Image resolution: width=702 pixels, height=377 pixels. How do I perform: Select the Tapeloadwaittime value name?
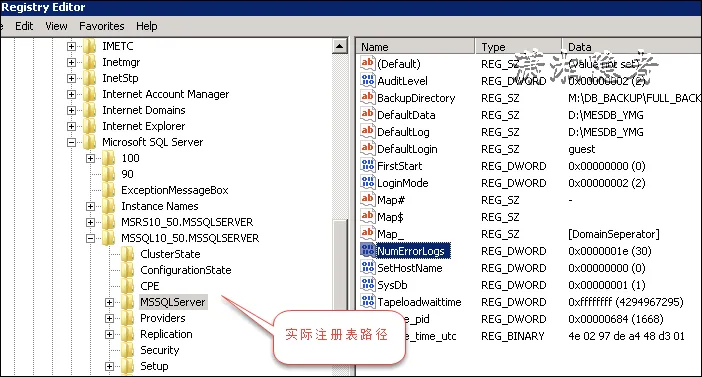click(x=419, y=302)
